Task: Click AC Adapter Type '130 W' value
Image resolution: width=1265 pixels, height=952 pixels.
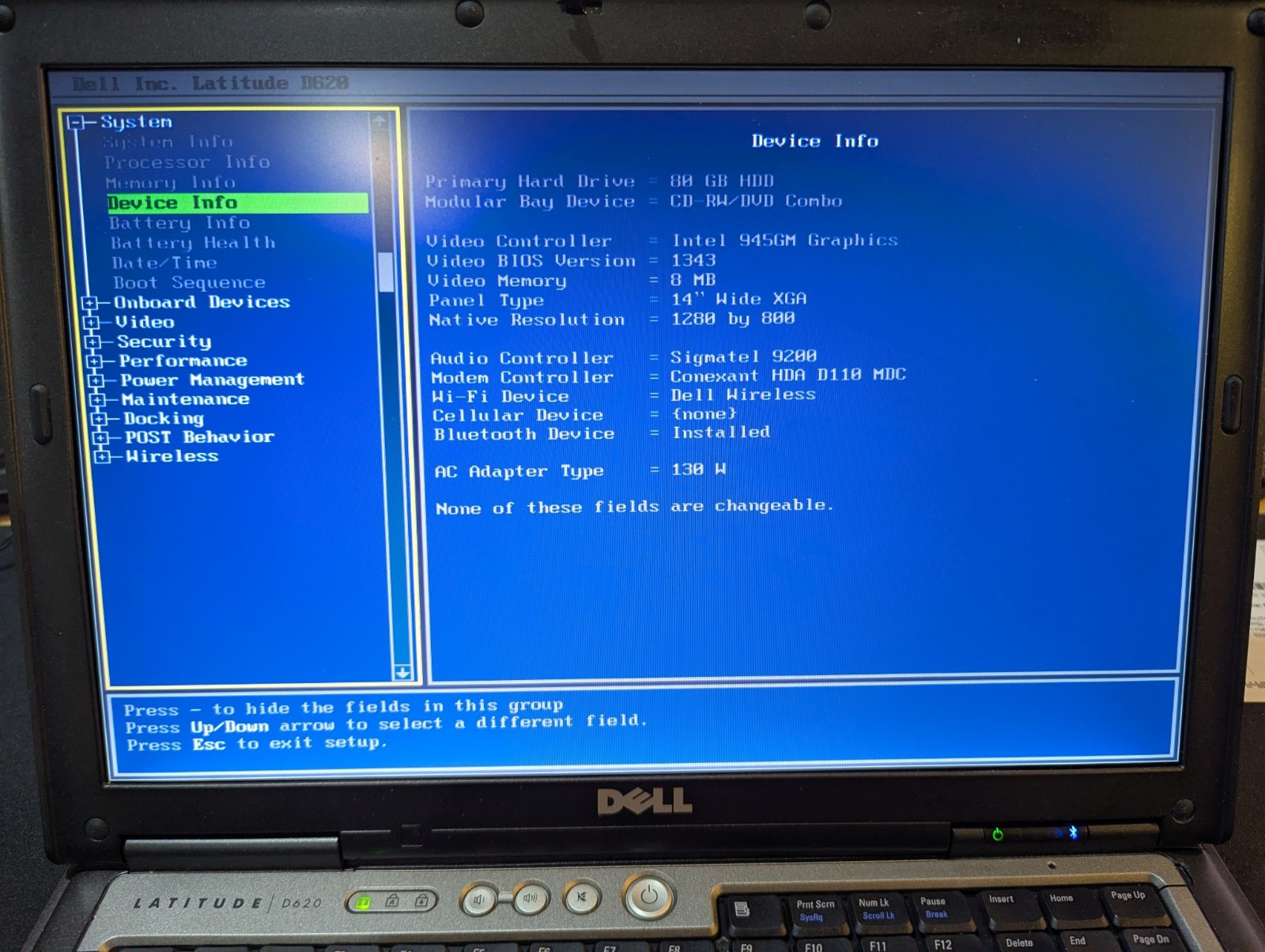Action: (x=699, y=470)
